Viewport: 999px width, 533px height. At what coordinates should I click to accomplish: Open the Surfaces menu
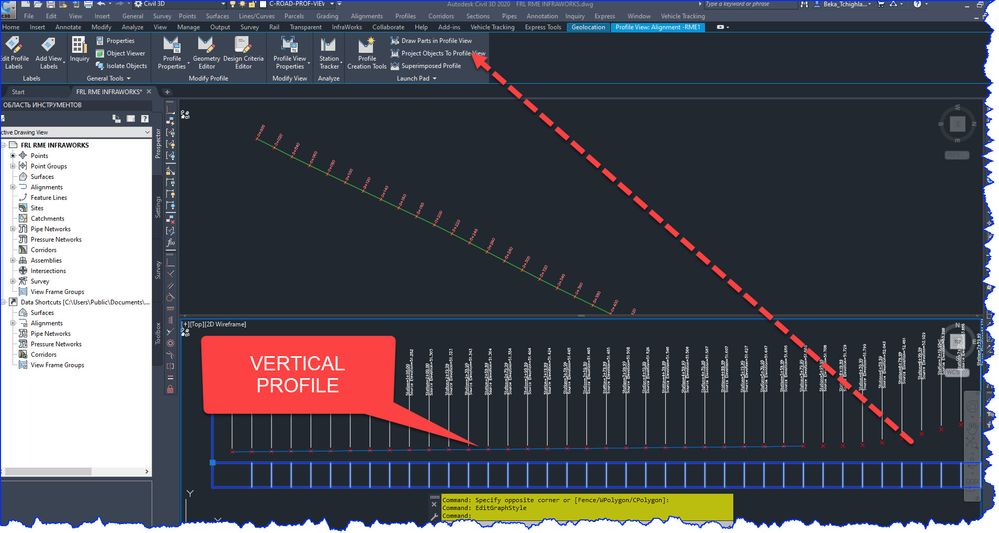pos(217,16)
